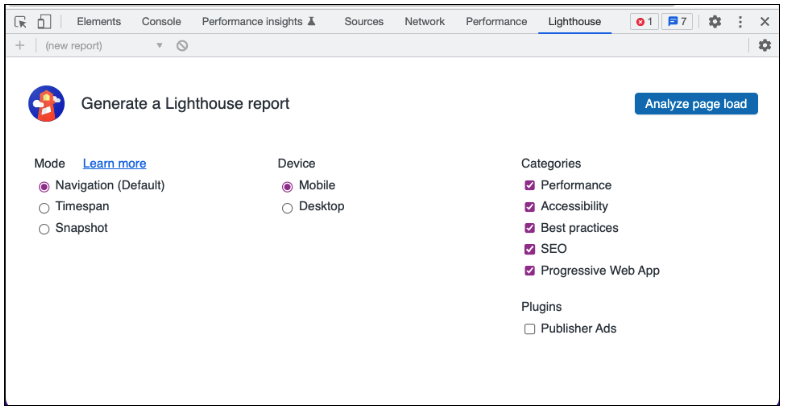Screen dimensions: 785x410
Task: Switch to the Console tab
Action: coord(161,22)
